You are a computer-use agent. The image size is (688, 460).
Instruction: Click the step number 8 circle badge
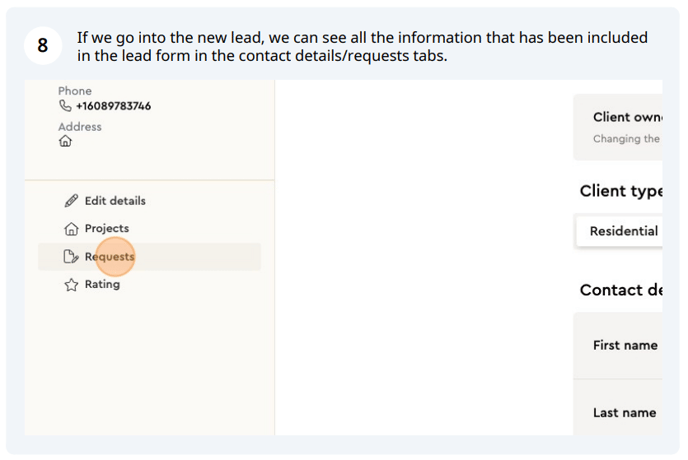[43, 45]
